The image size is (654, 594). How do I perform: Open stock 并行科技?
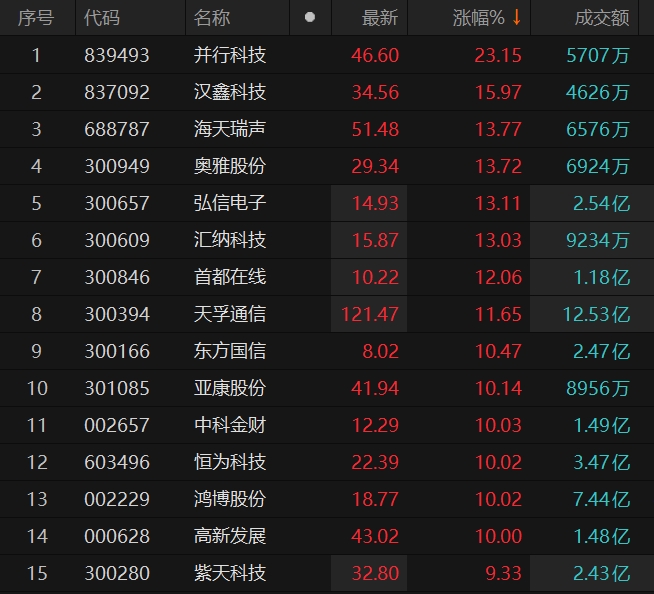tap(230, 55)
